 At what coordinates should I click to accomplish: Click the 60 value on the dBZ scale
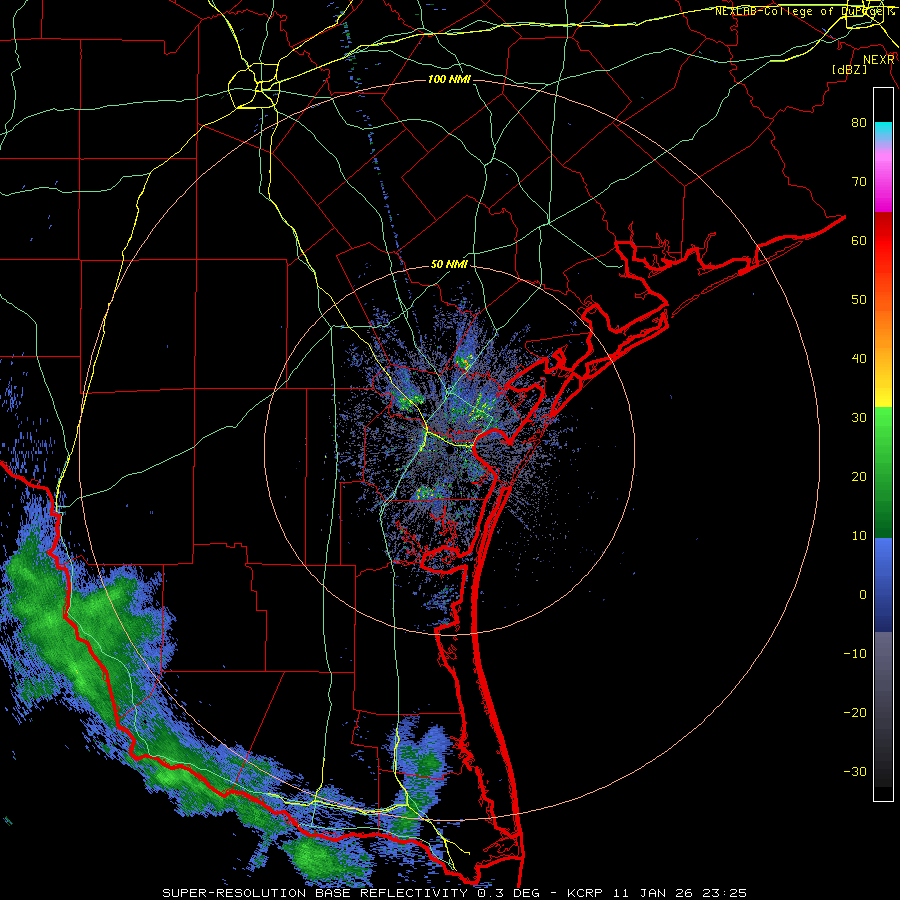point(859,240)
